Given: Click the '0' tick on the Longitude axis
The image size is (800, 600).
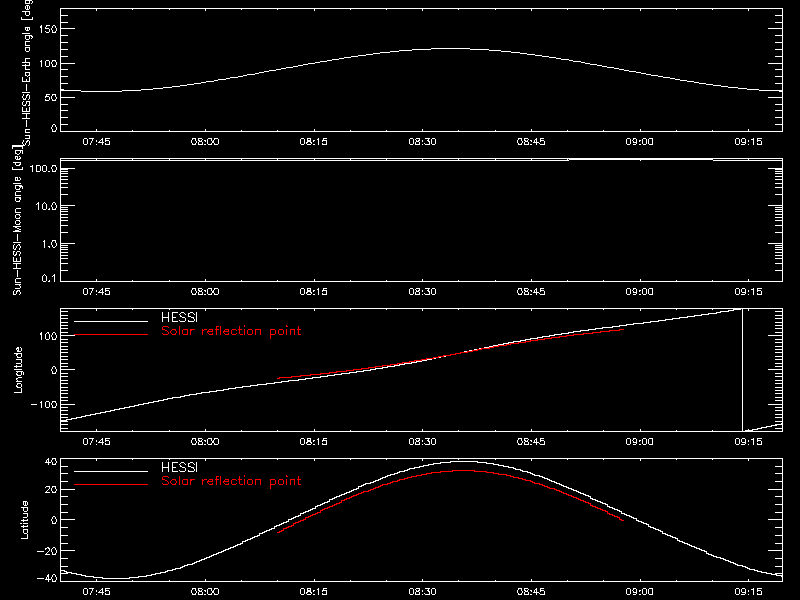Looking at the screenshot, I should [55, 370].
